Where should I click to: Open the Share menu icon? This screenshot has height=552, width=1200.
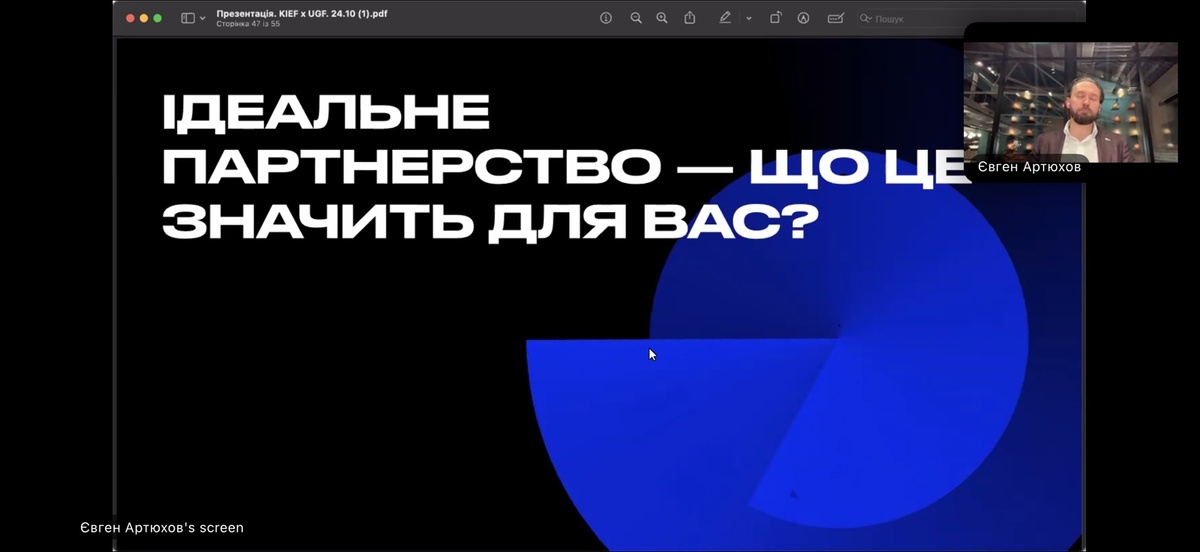[x=689, y=18]
